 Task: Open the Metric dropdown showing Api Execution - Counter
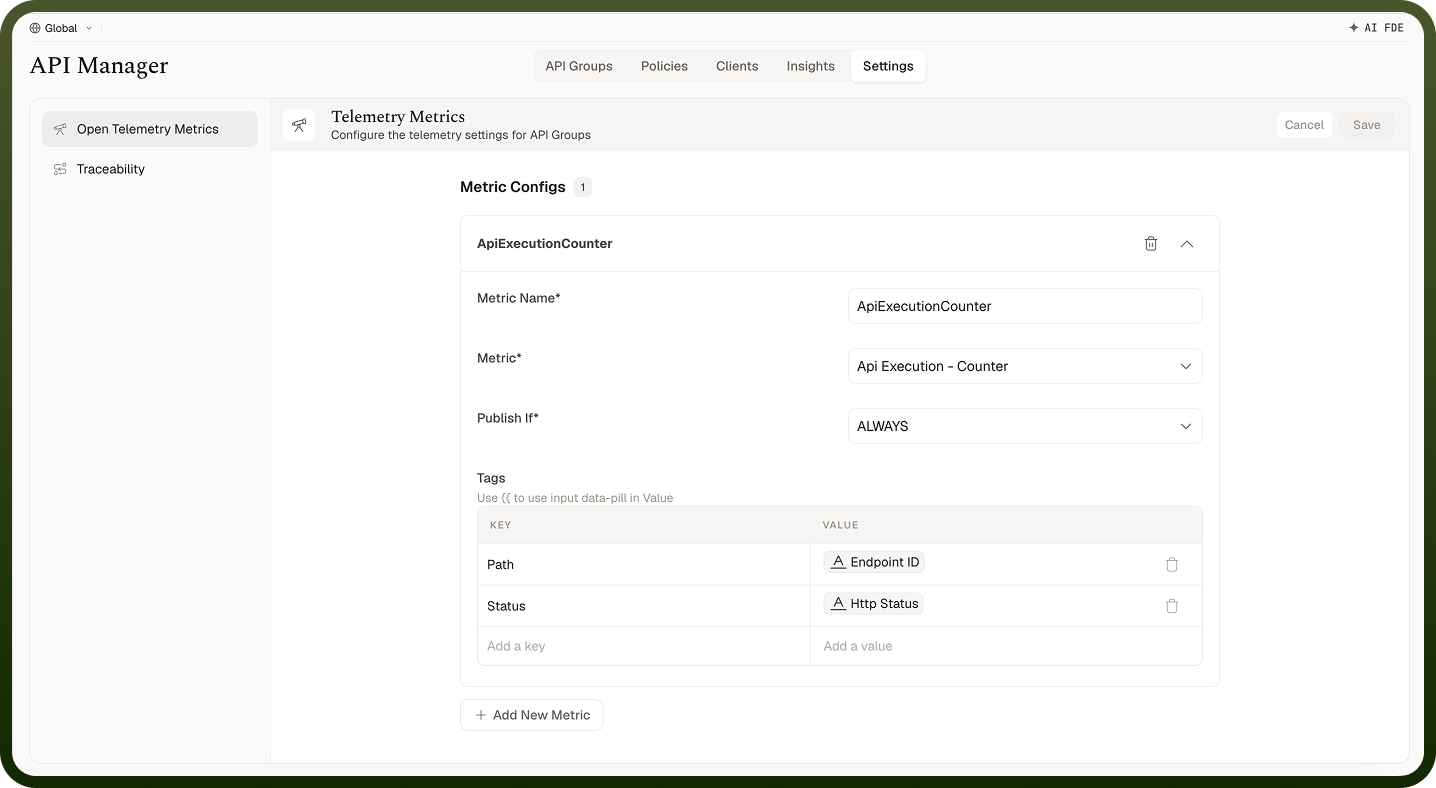(x=1025, y=366)
